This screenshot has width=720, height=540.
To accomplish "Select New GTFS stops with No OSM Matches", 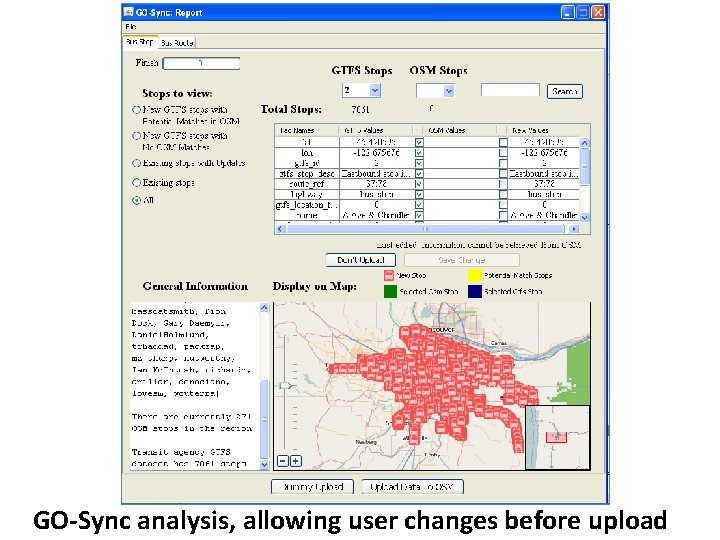I will (136, 136).
